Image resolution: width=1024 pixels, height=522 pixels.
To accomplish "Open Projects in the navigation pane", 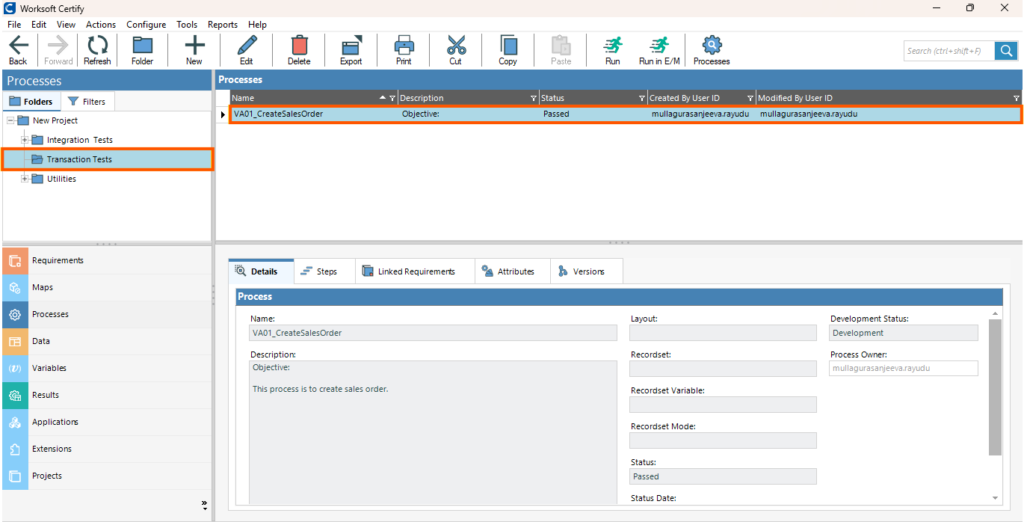I will coord(106,476).
